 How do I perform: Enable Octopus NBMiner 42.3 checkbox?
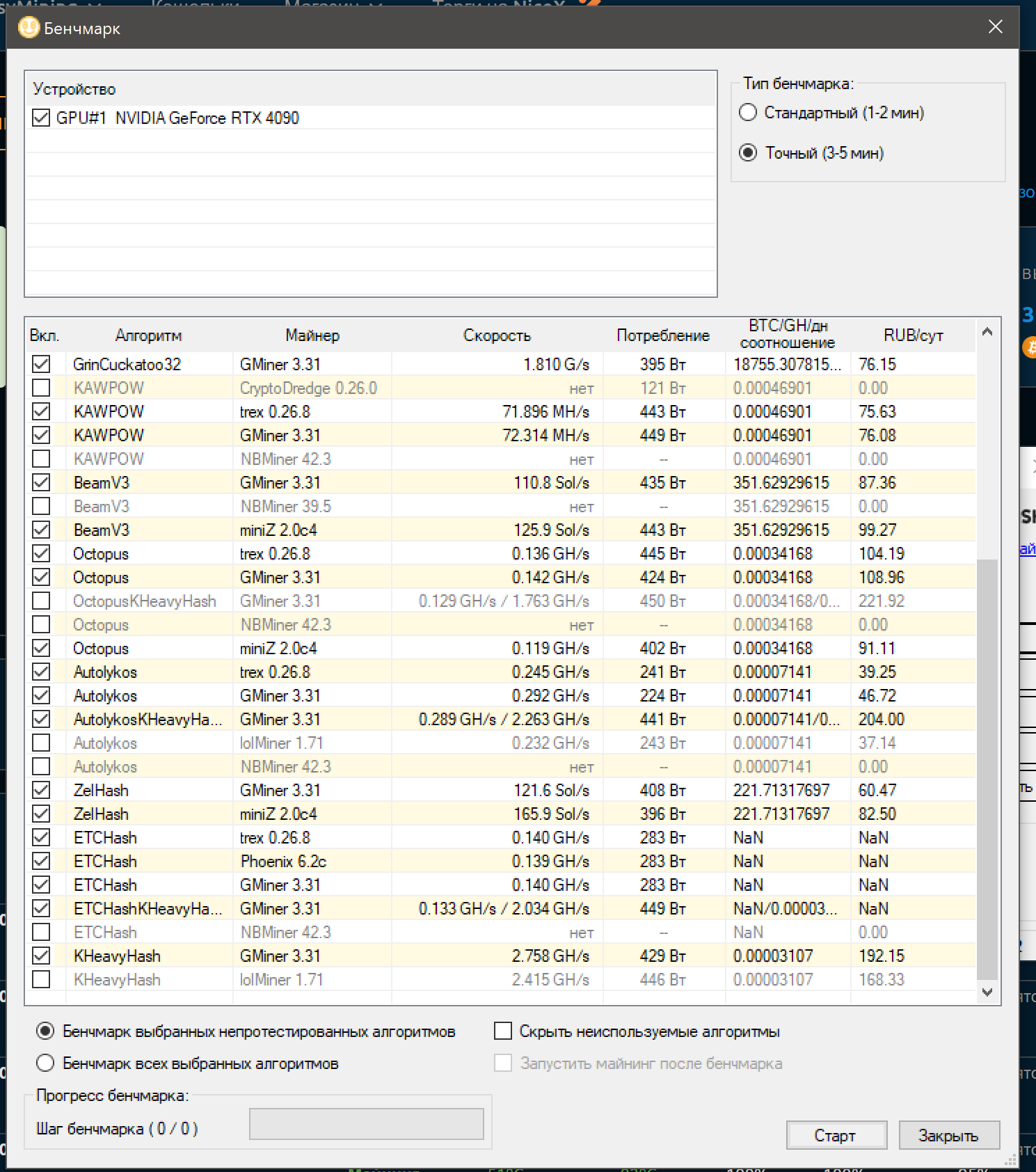41,624
